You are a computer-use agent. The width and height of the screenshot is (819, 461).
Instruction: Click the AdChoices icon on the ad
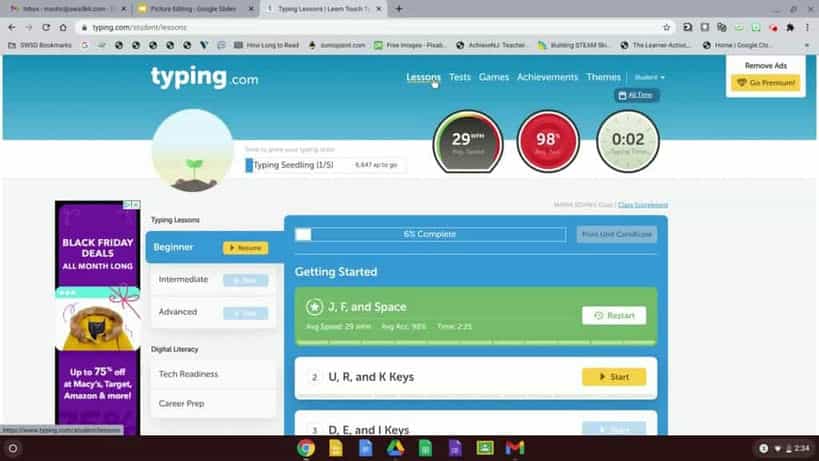pos(127,205)
